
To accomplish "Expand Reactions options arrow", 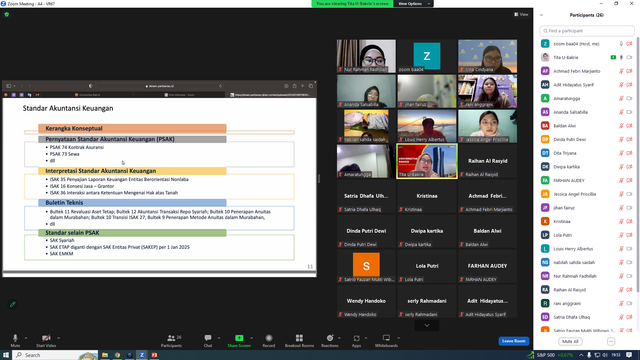I will point(339,338).
